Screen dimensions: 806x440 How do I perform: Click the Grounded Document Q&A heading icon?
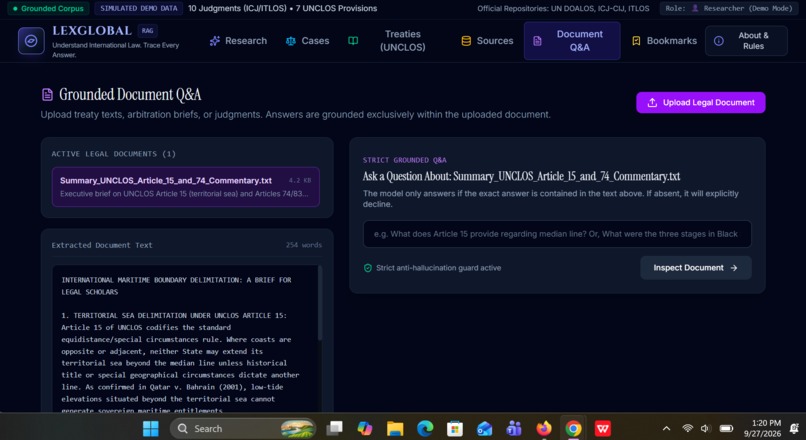click(x=47, y=94)
